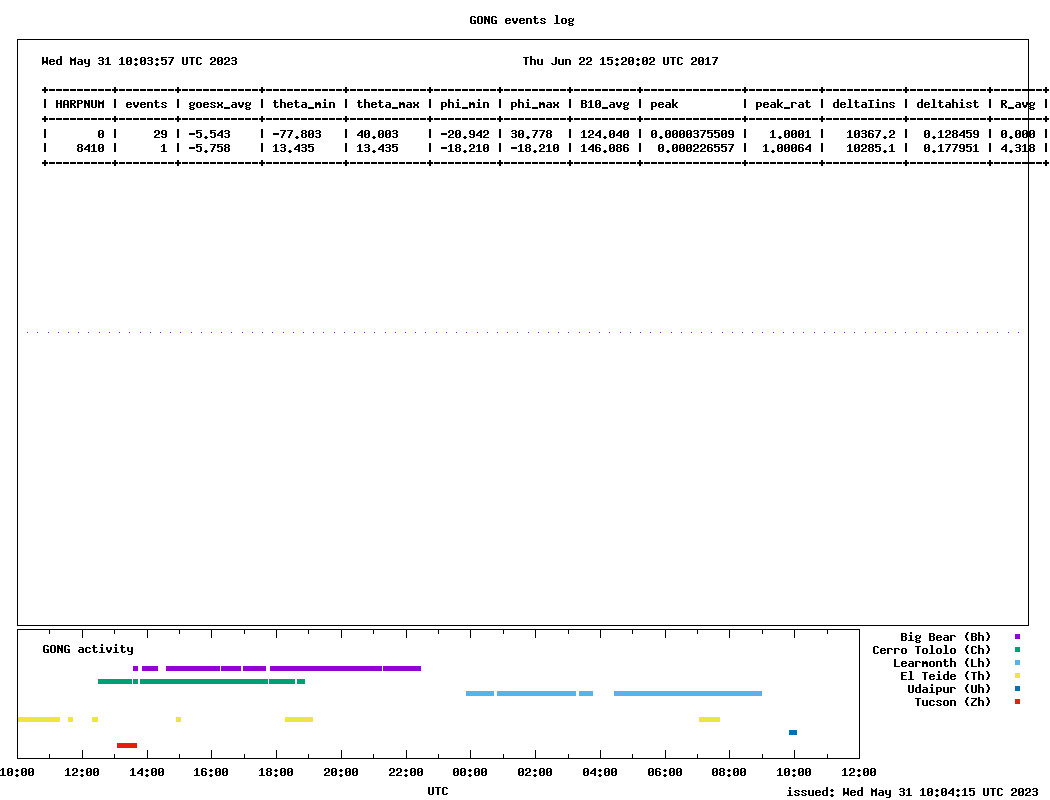Viewport: 1050px width, 800px height.
Task: Click the 'Tucson (Zh)' legend label
Action: (952, 702)
